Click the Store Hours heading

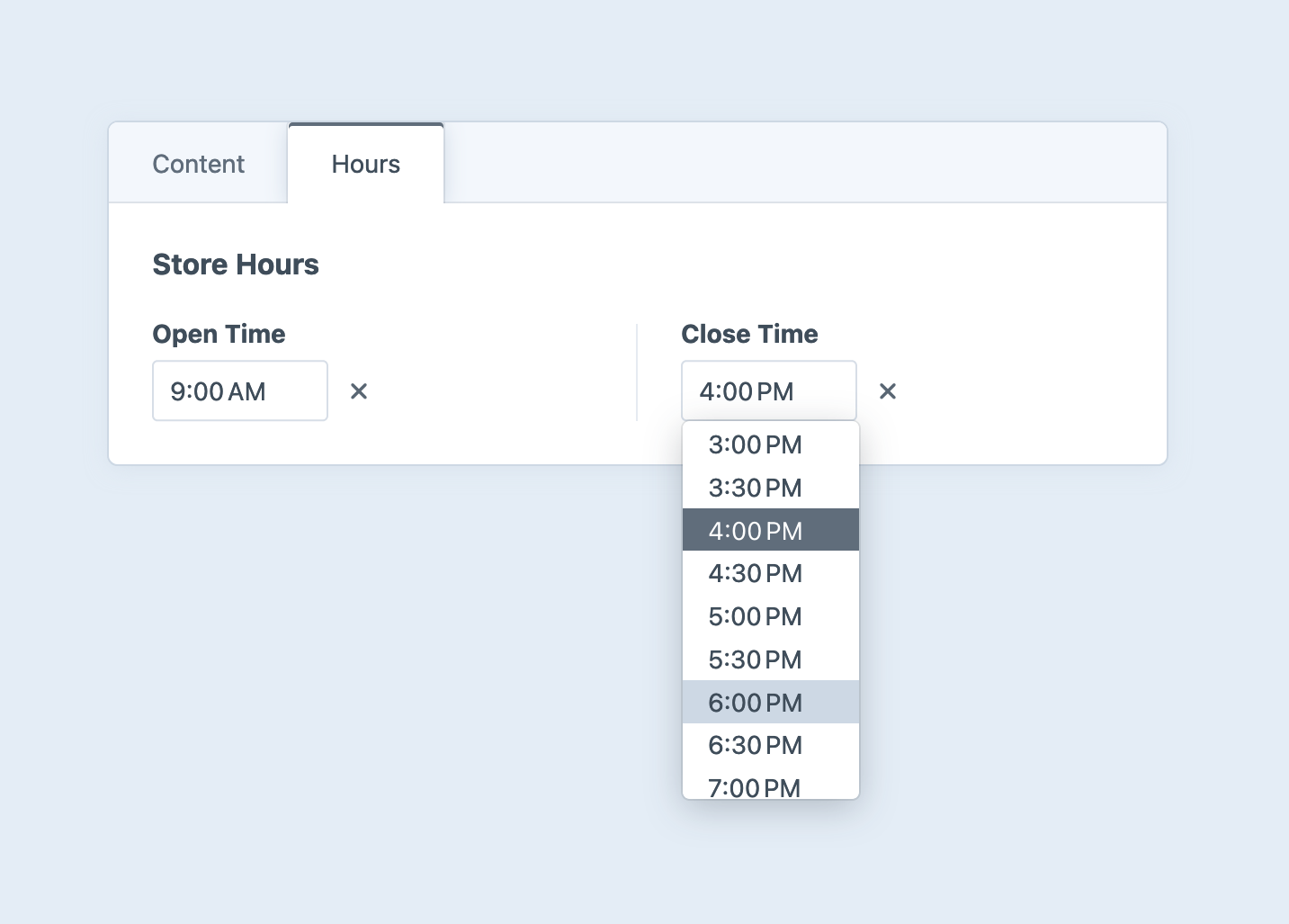236,264
